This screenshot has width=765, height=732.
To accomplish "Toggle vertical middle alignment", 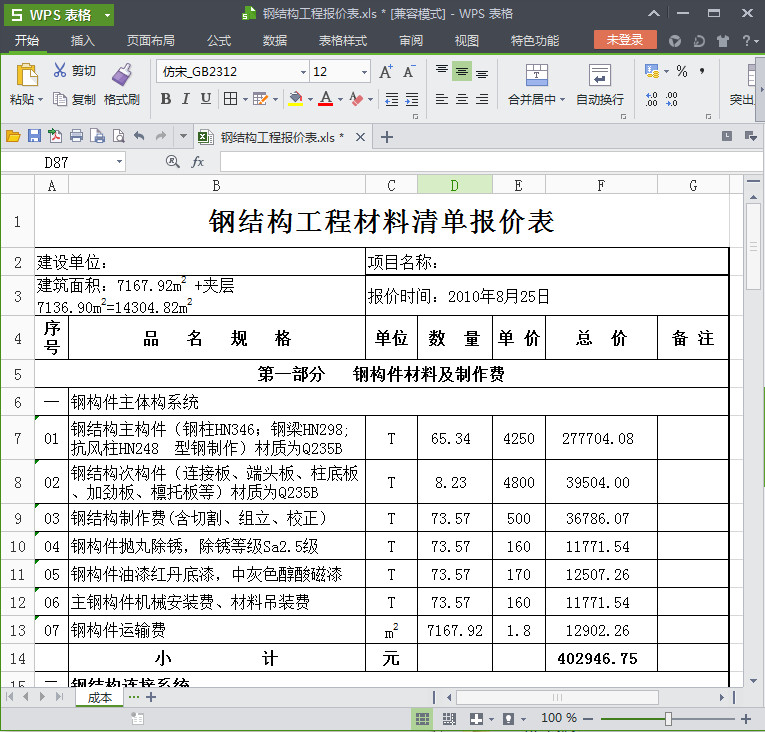I will click(462, 72).
